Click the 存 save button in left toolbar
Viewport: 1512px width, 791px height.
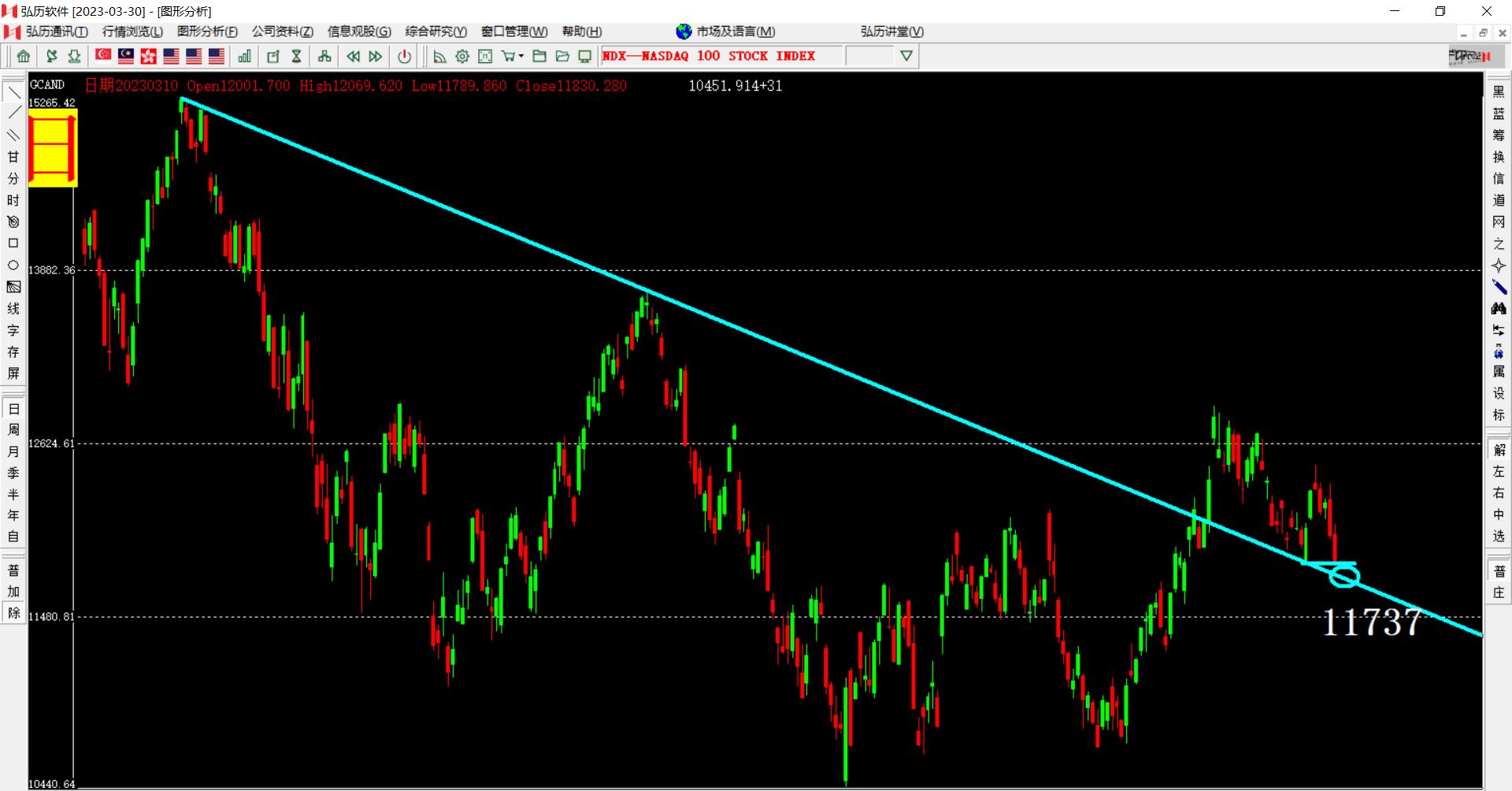(x=13, y=352)
